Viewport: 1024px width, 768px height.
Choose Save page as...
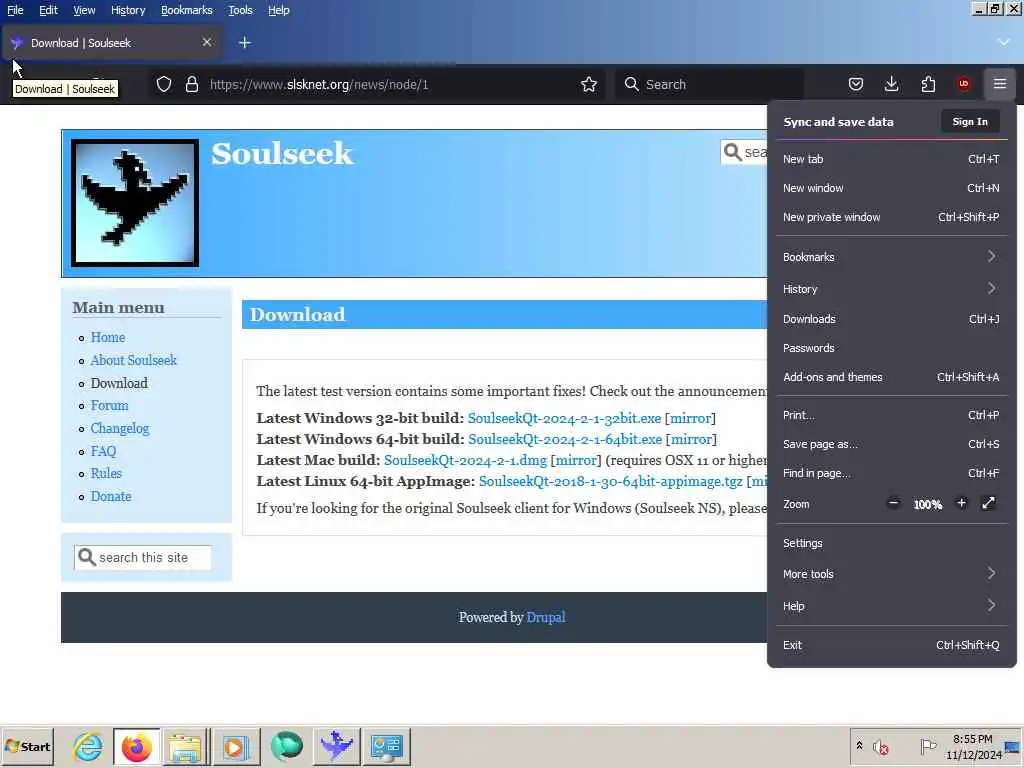click(891, 444)
